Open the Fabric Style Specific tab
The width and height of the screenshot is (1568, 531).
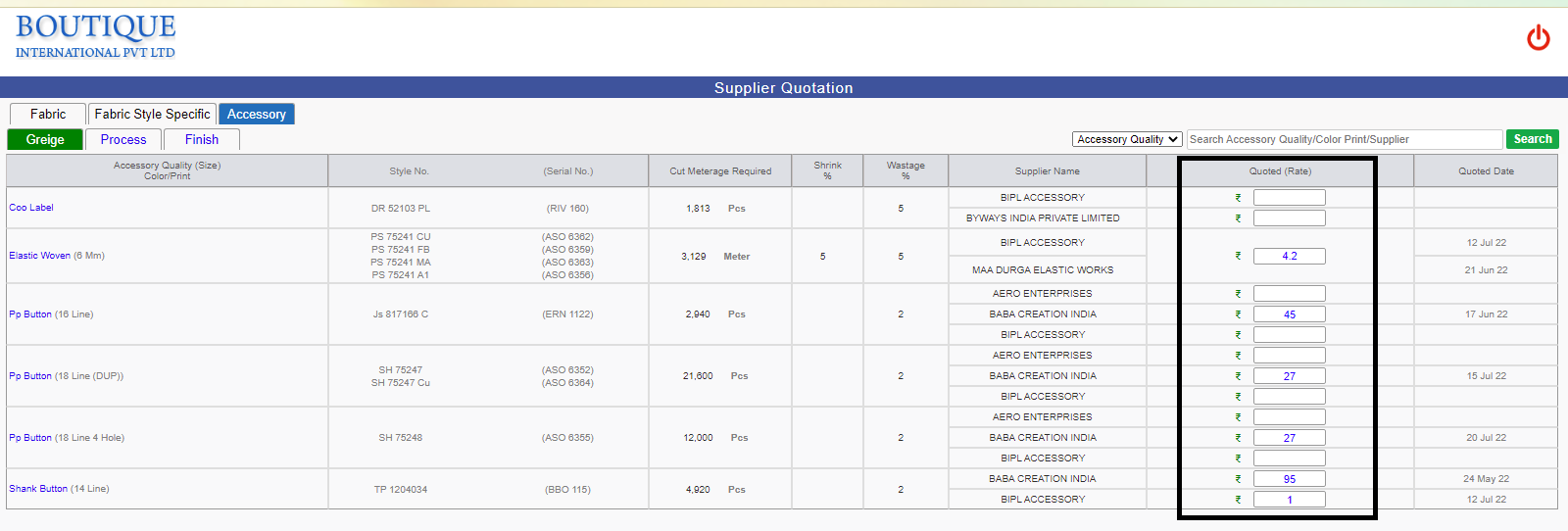point(152,114)
